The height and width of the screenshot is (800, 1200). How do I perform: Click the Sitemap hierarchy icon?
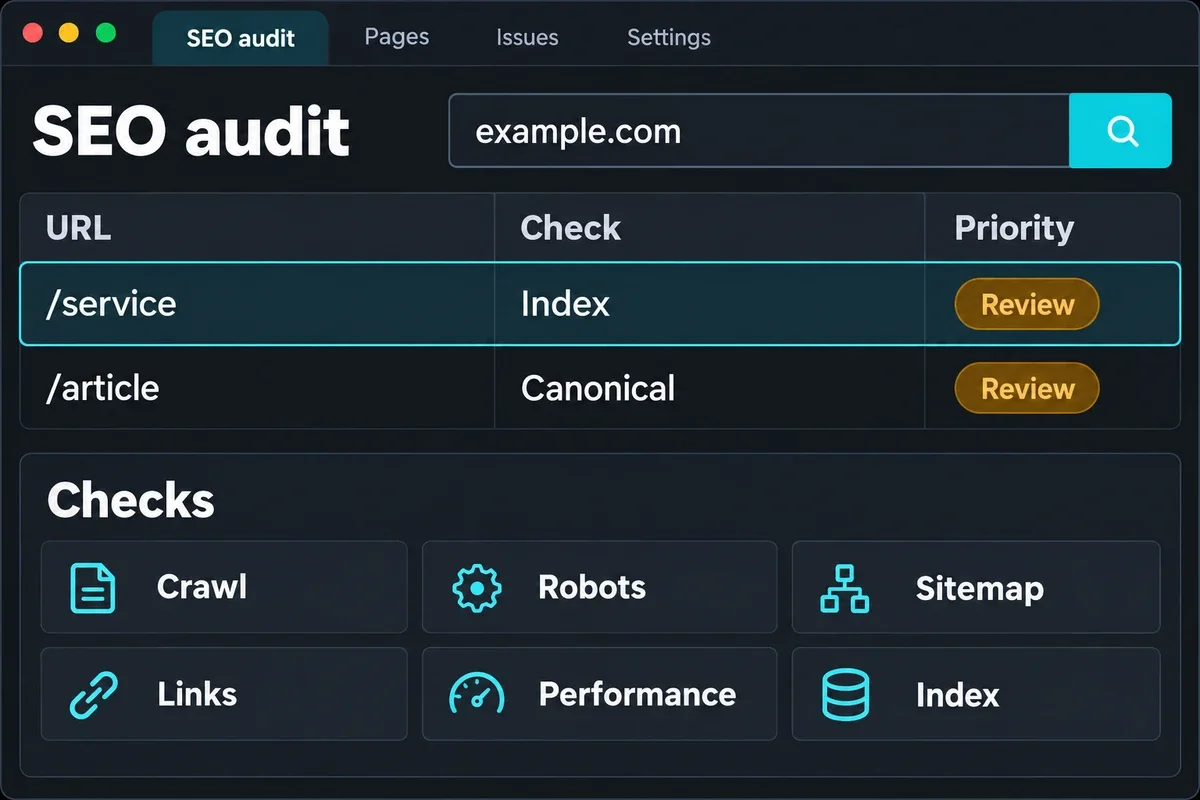pyautogui.click(x=844, y=588)
